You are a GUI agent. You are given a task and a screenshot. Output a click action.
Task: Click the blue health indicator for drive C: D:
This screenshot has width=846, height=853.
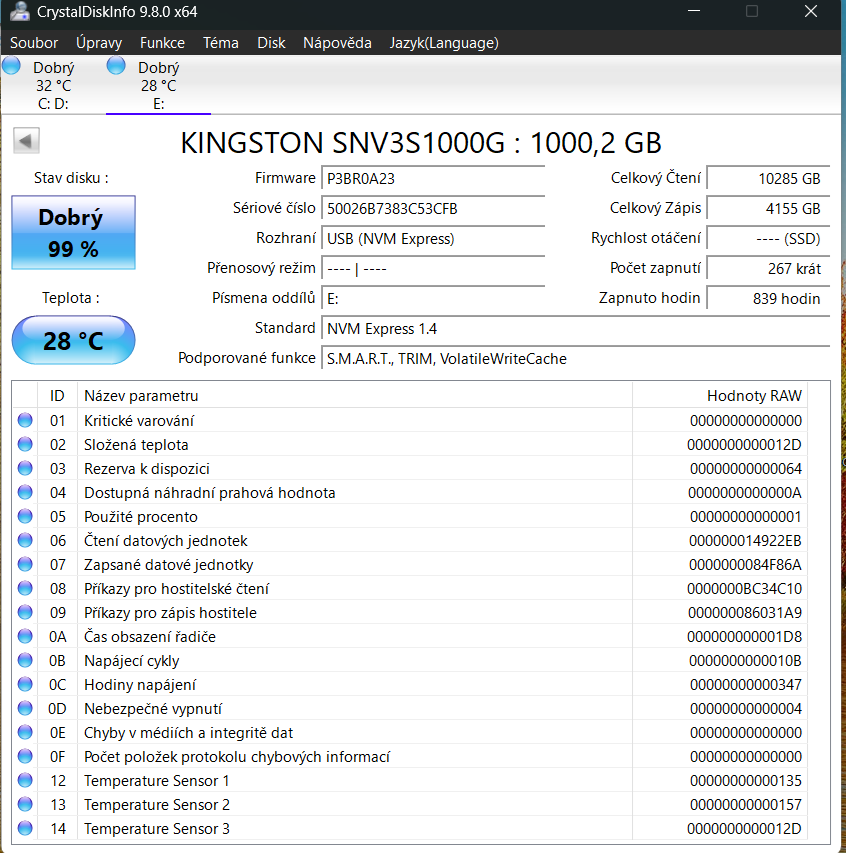10,64
